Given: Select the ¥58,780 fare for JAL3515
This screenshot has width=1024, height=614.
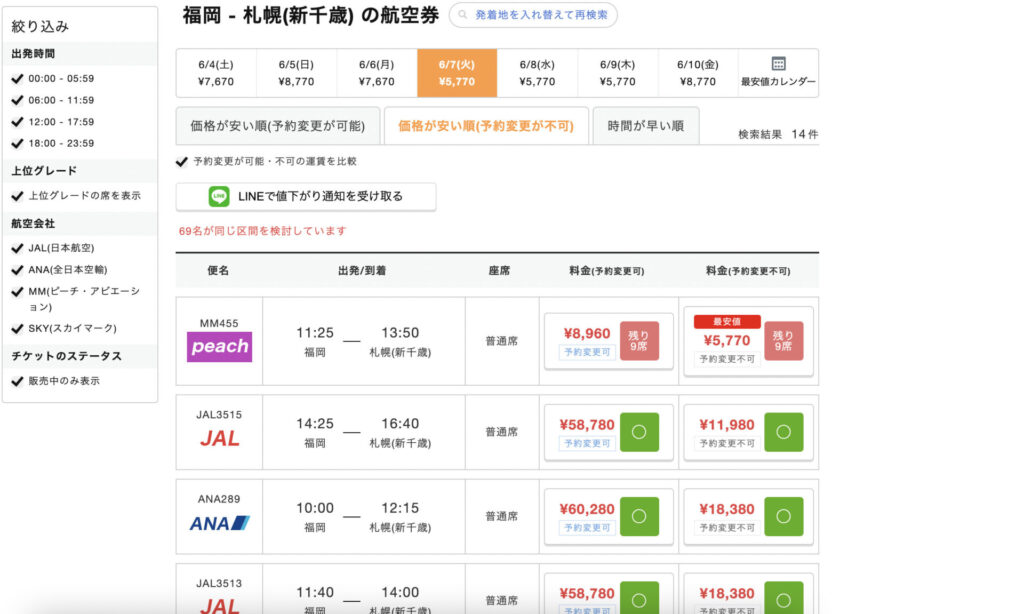Looking at the screenshot, I should coord(609,432).
